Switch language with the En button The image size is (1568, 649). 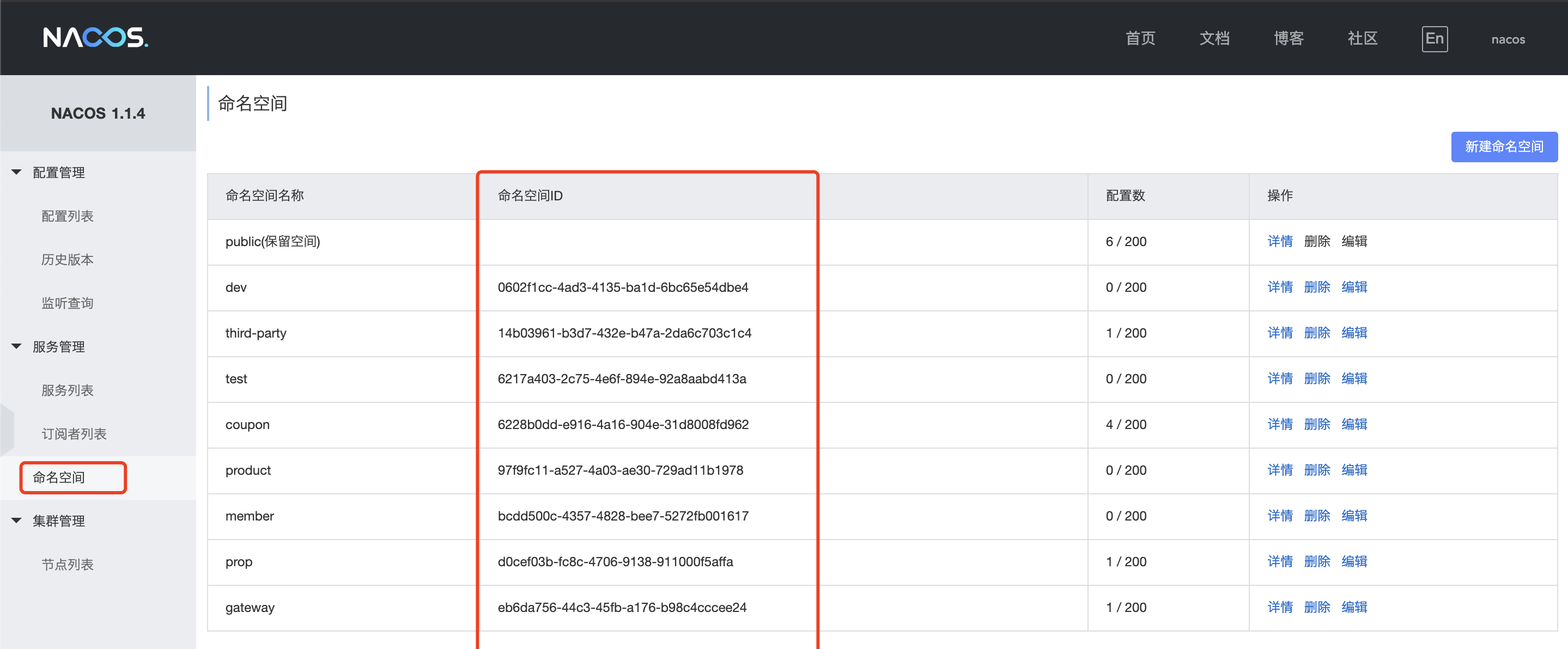1434,39
